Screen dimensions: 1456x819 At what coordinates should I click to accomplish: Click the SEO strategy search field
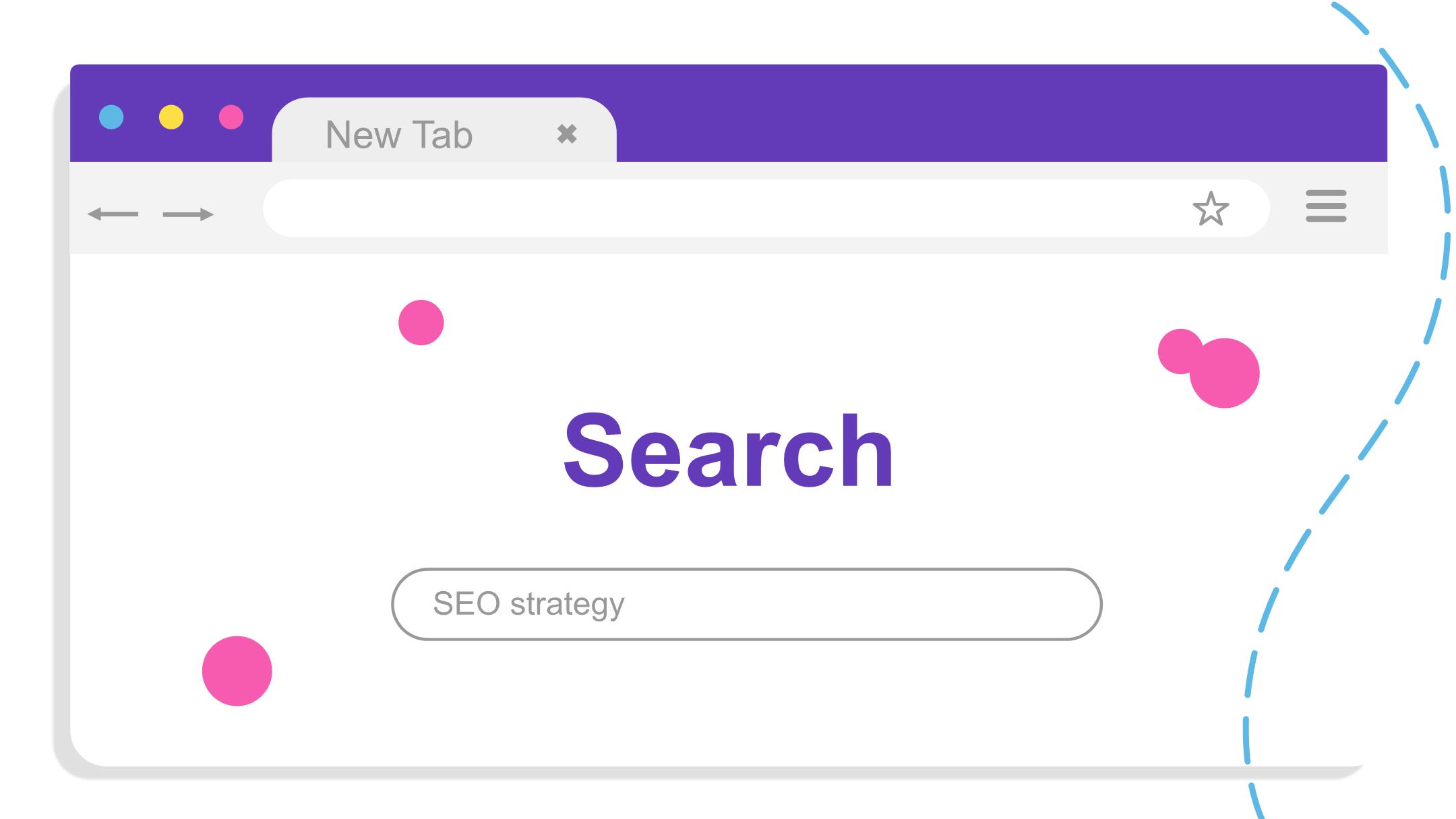click(x=747, y=604)
